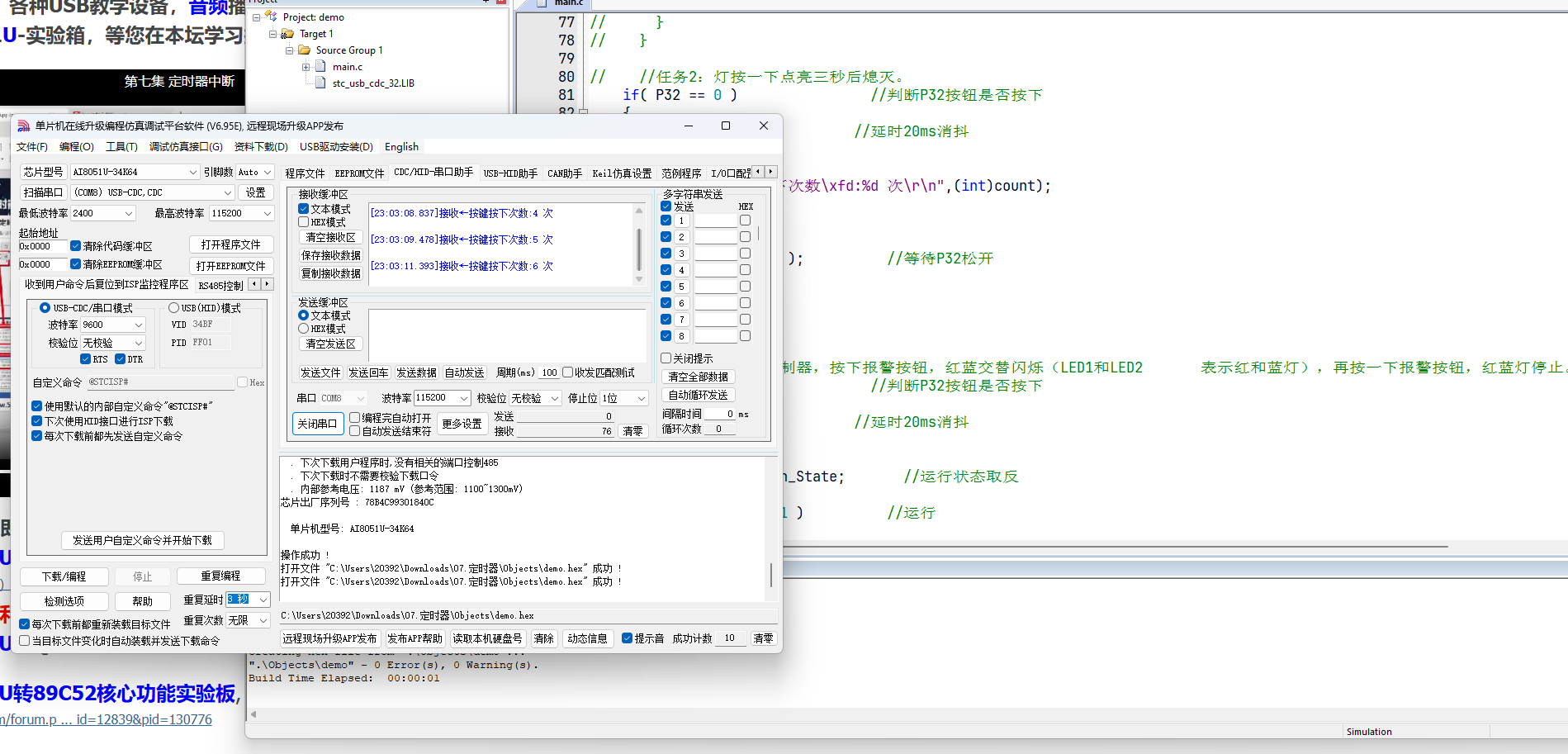Click the Source Group 1 folder icon

(x=305, y=50)
